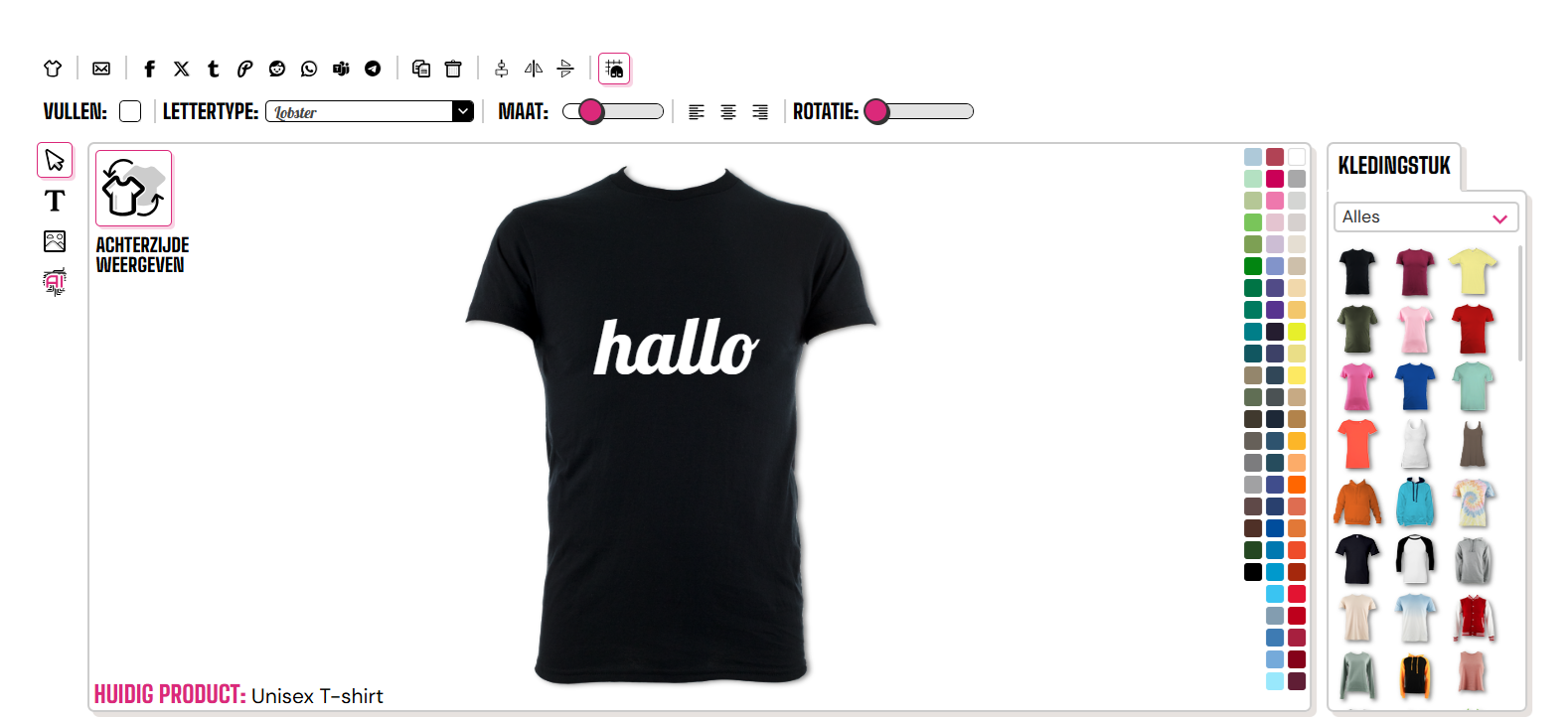Pick the white color swatch
Image resolution: width=1568 pixels, height=719 pixels.
(1297, 157)
